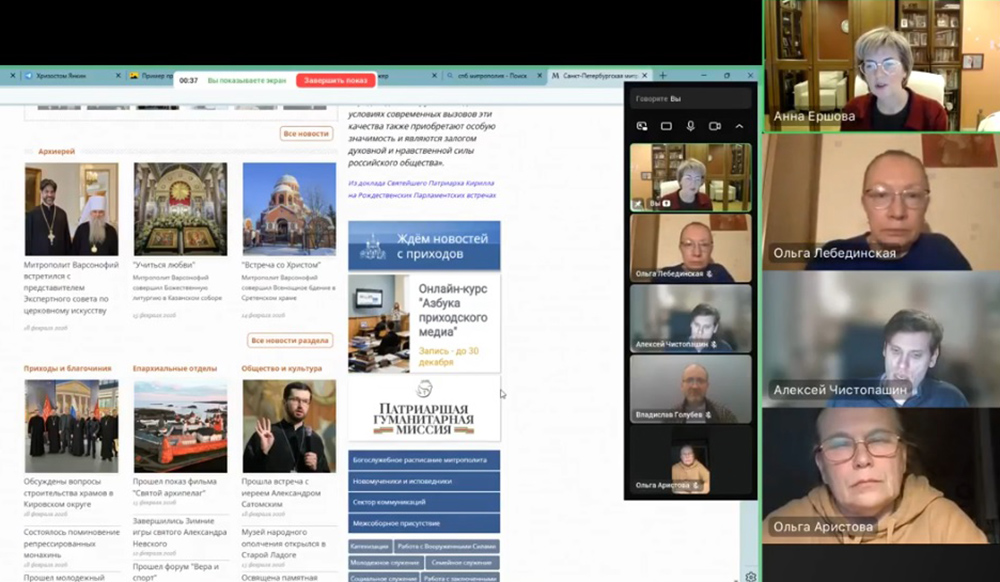The width and height of the screenshot is (1000, 582).
Task: Mute the microphone in call panel
Action: [x=690, y=126]
